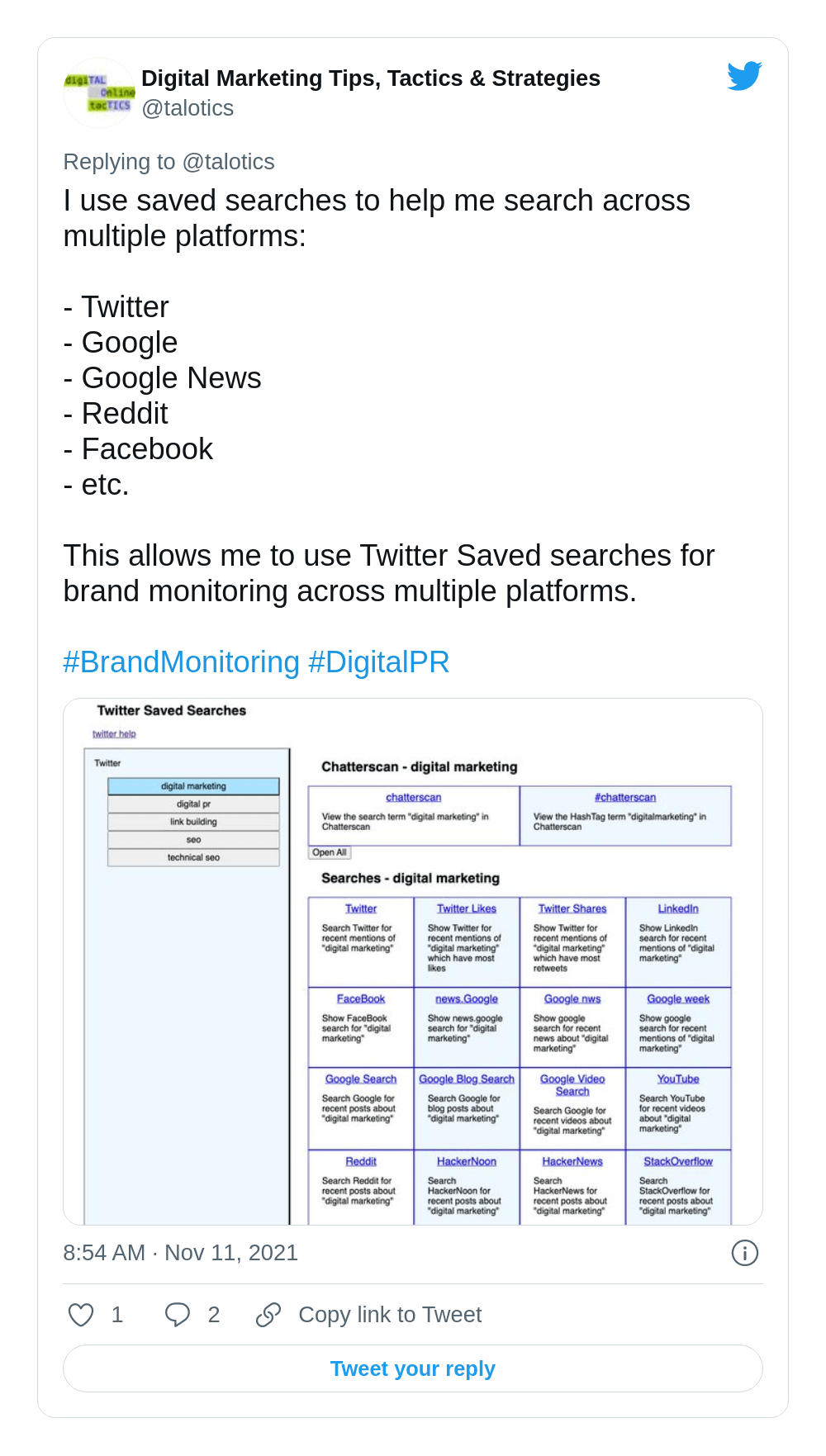Image resolution: width=826 pixels, height=1456 pixels.
Task: Open the #BrandMonitoring hashtag
Action: (181, 662)
